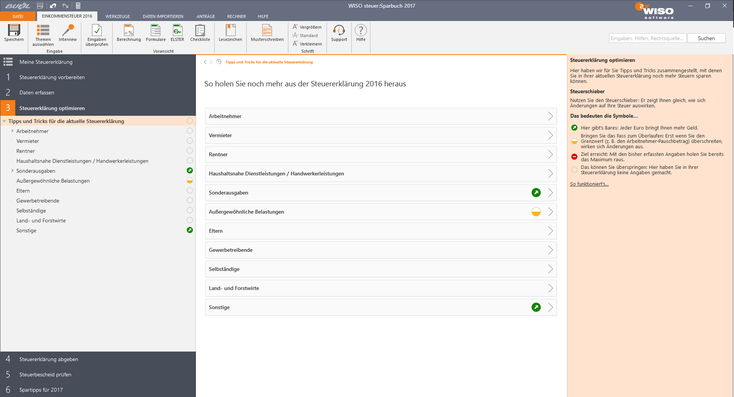Go to step 6 Spartipps für 2017
Viewport: 734px width, 397px height.
coord(98,390)
